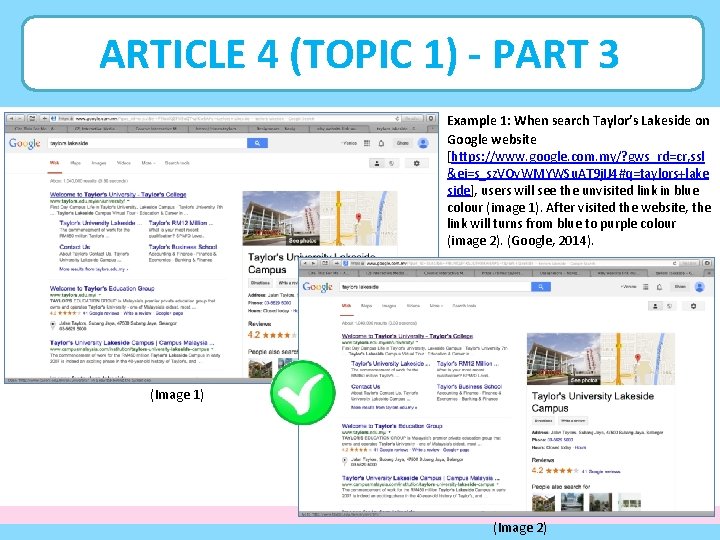Image resolution: width=720 pixels, height=540 pixels.
Task: Switch to the Maps tab in Image 1
Action: tap(75, 163)
